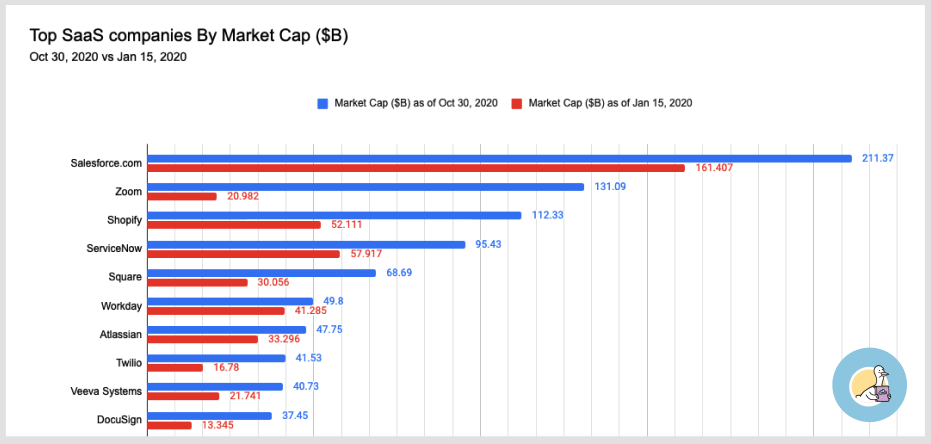Screen dimensions: 931x444
Task: Select Square's blue bar labeled 68.69
Action: pos(261,273)
